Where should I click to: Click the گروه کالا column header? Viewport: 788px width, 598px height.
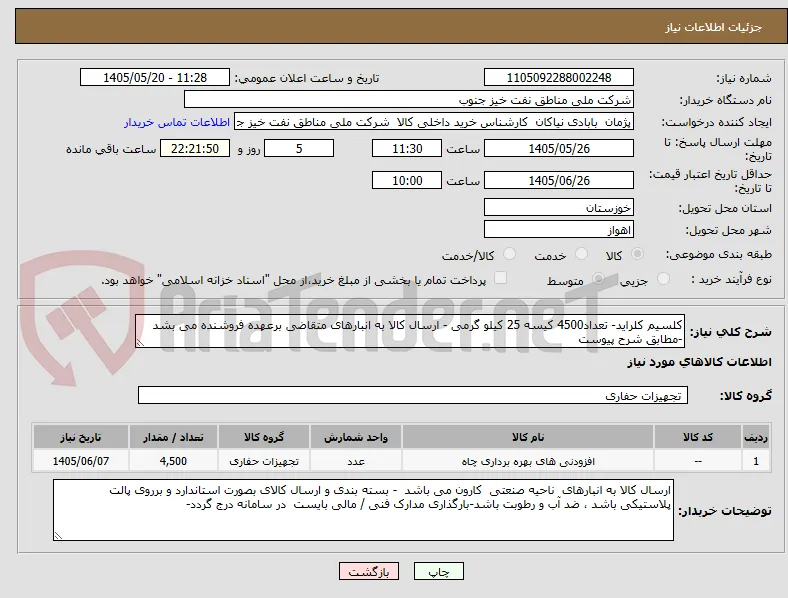point(264,437)
